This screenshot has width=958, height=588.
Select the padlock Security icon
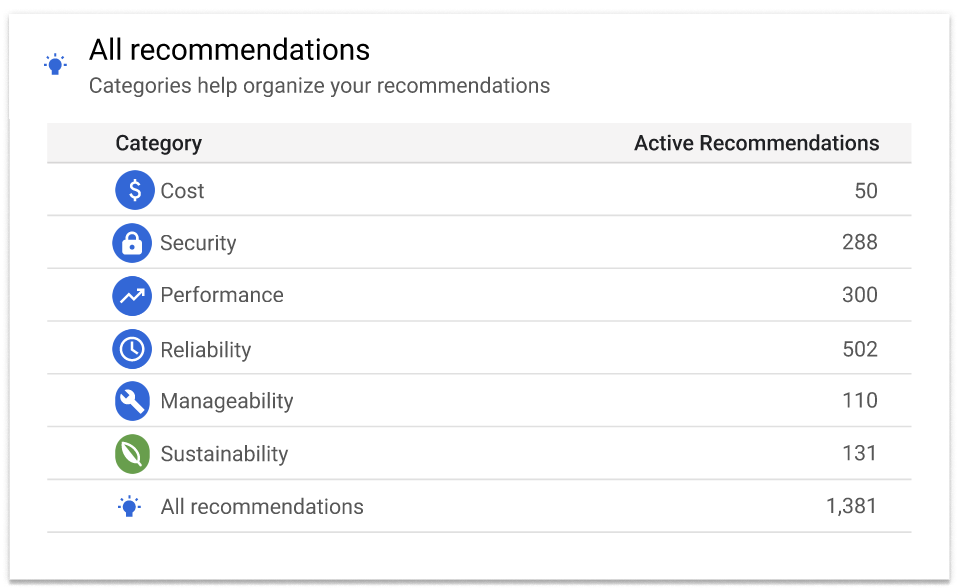click(x=132, y=242)
